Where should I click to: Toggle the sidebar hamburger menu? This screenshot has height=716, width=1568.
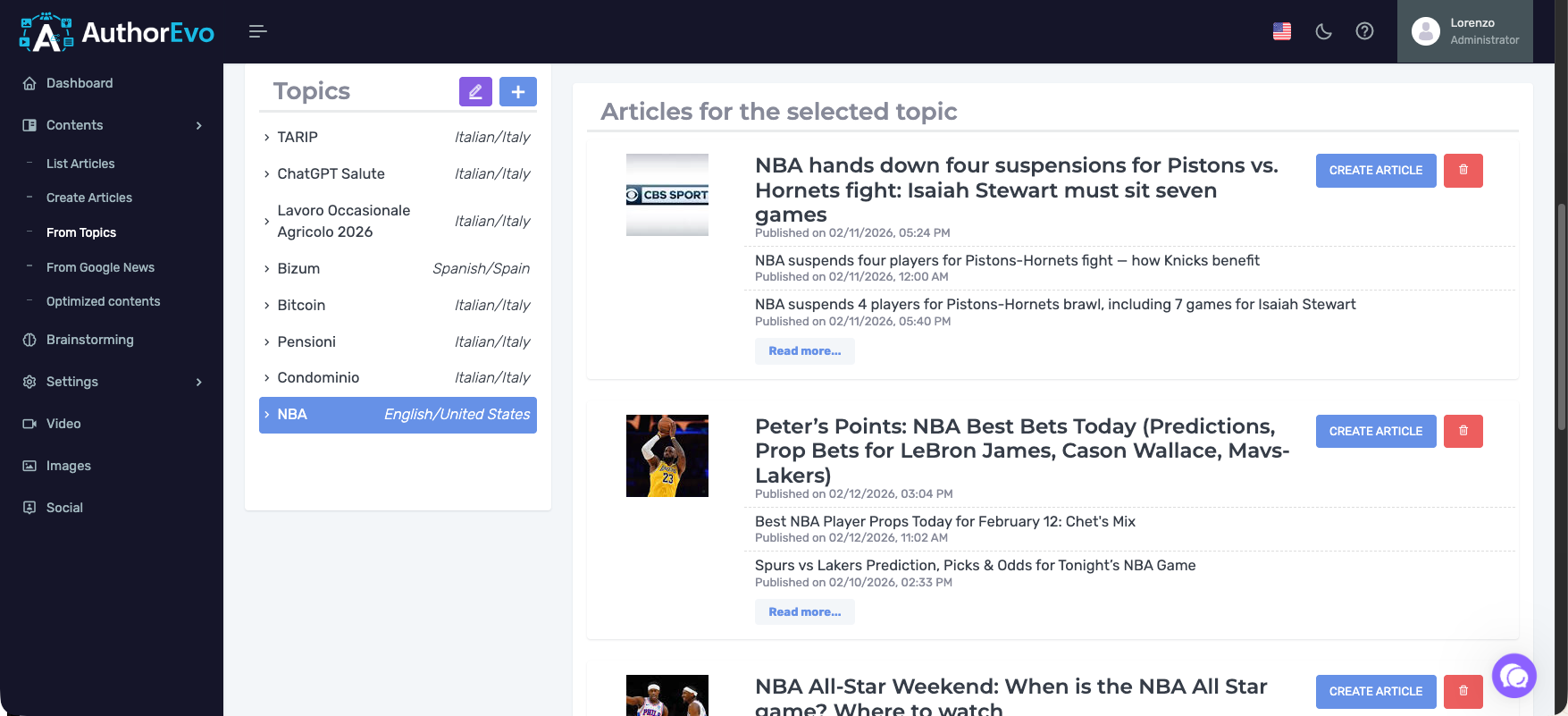pos(257,31)
